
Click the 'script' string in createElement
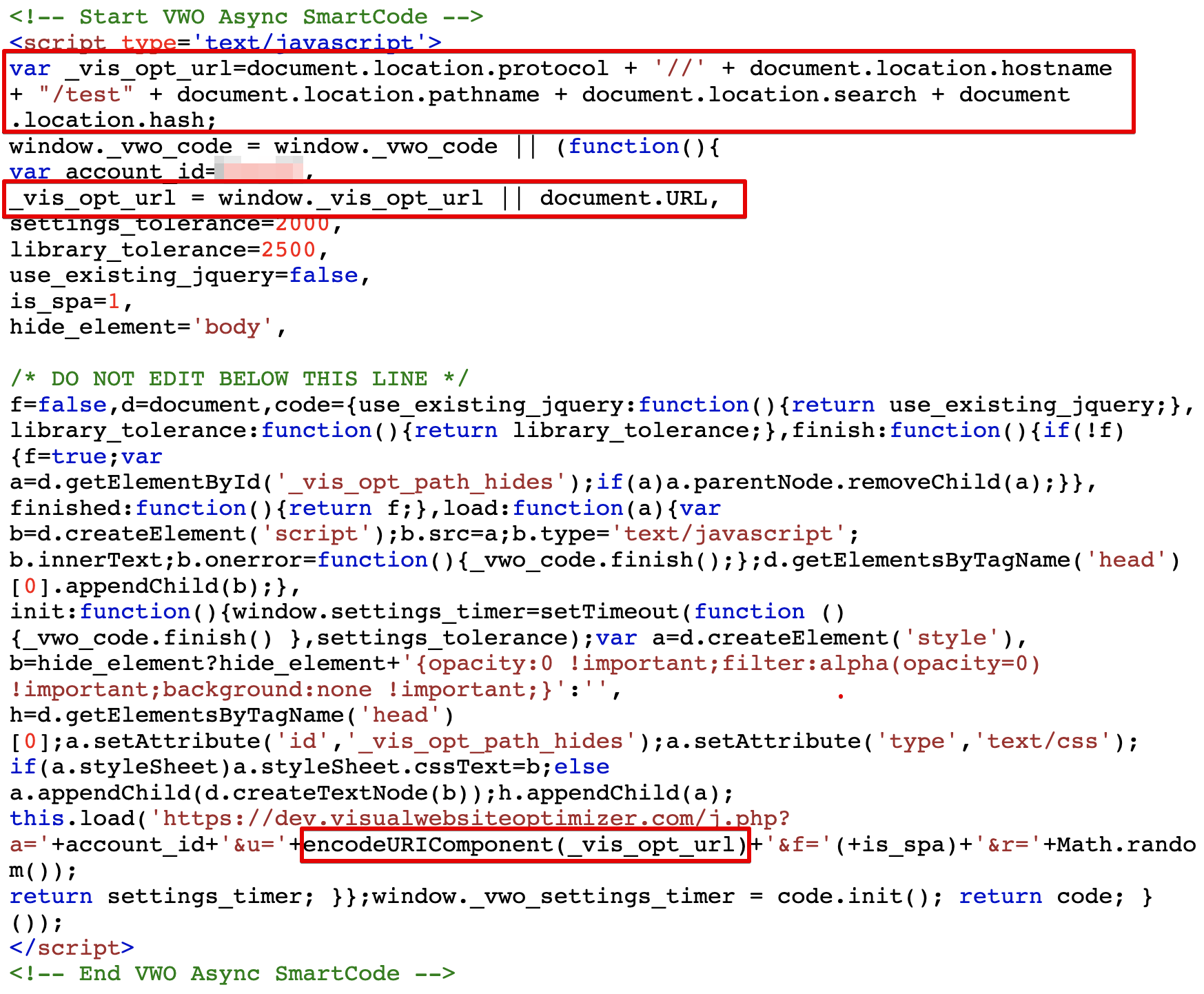(x=316, y=534)
